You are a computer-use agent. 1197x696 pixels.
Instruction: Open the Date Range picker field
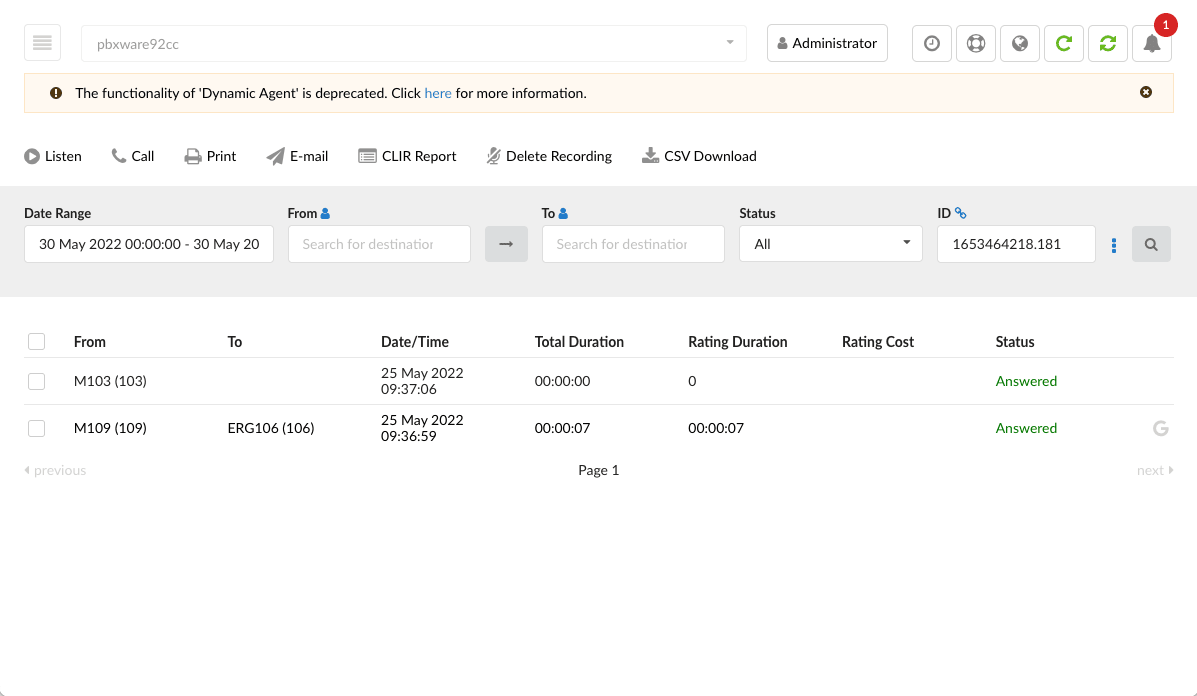149,244
